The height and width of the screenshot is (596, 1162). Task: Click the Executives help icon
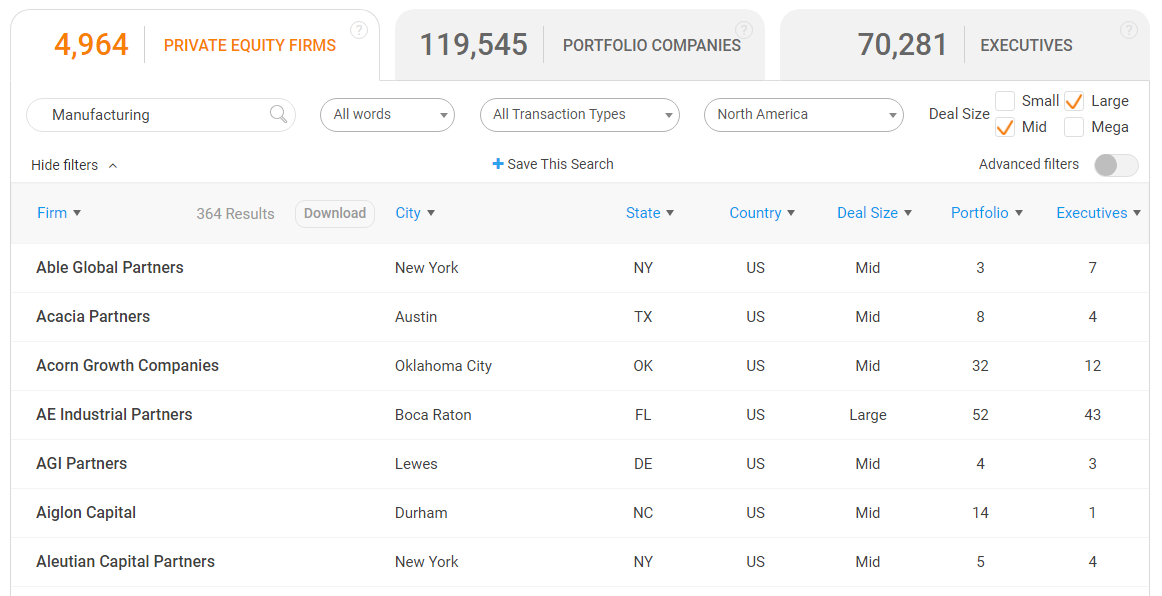pos(1128,30)
